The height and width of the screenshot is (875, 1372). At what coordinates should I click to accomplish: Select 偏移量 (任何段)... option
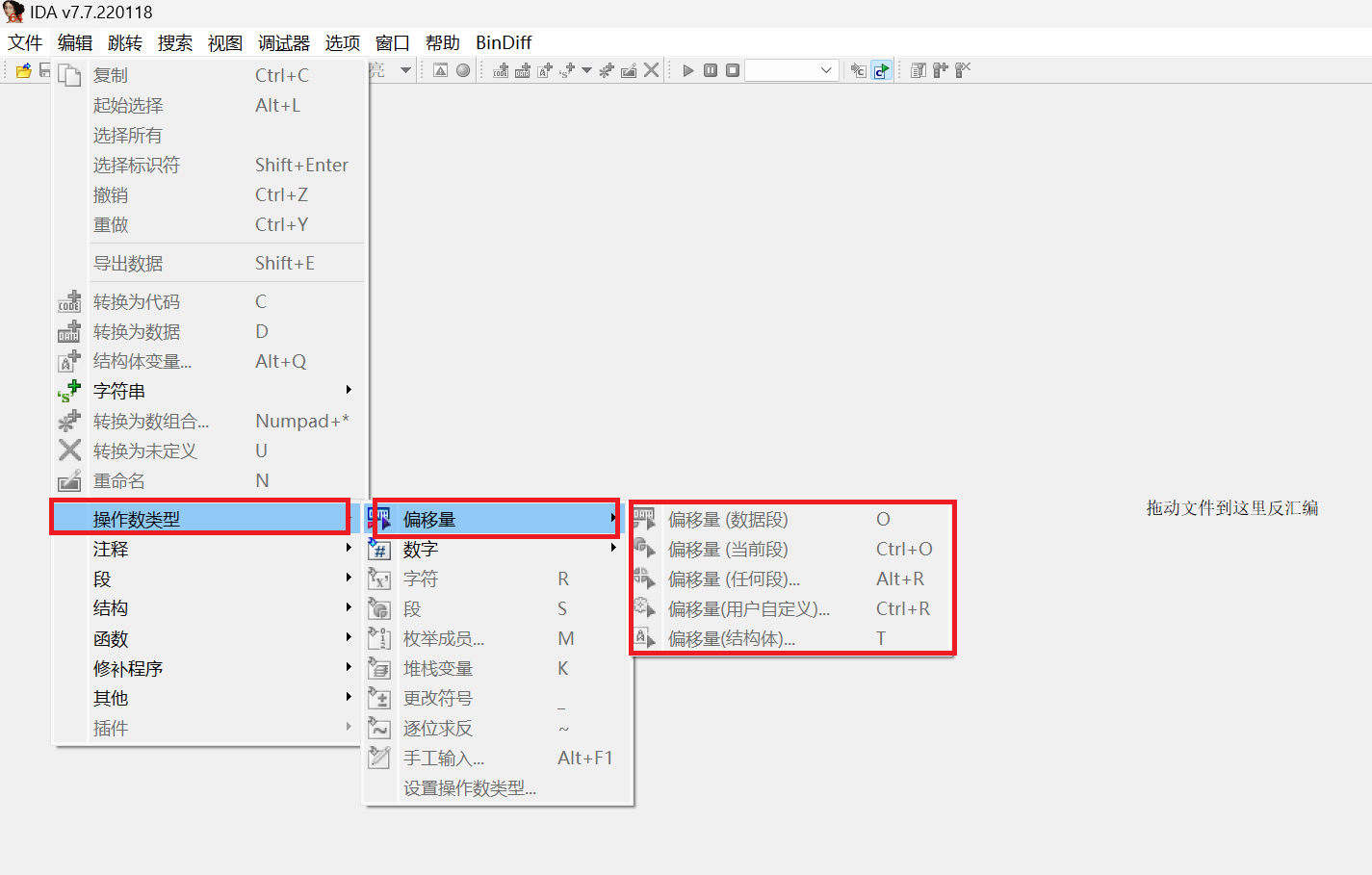(x=791, y=579)
